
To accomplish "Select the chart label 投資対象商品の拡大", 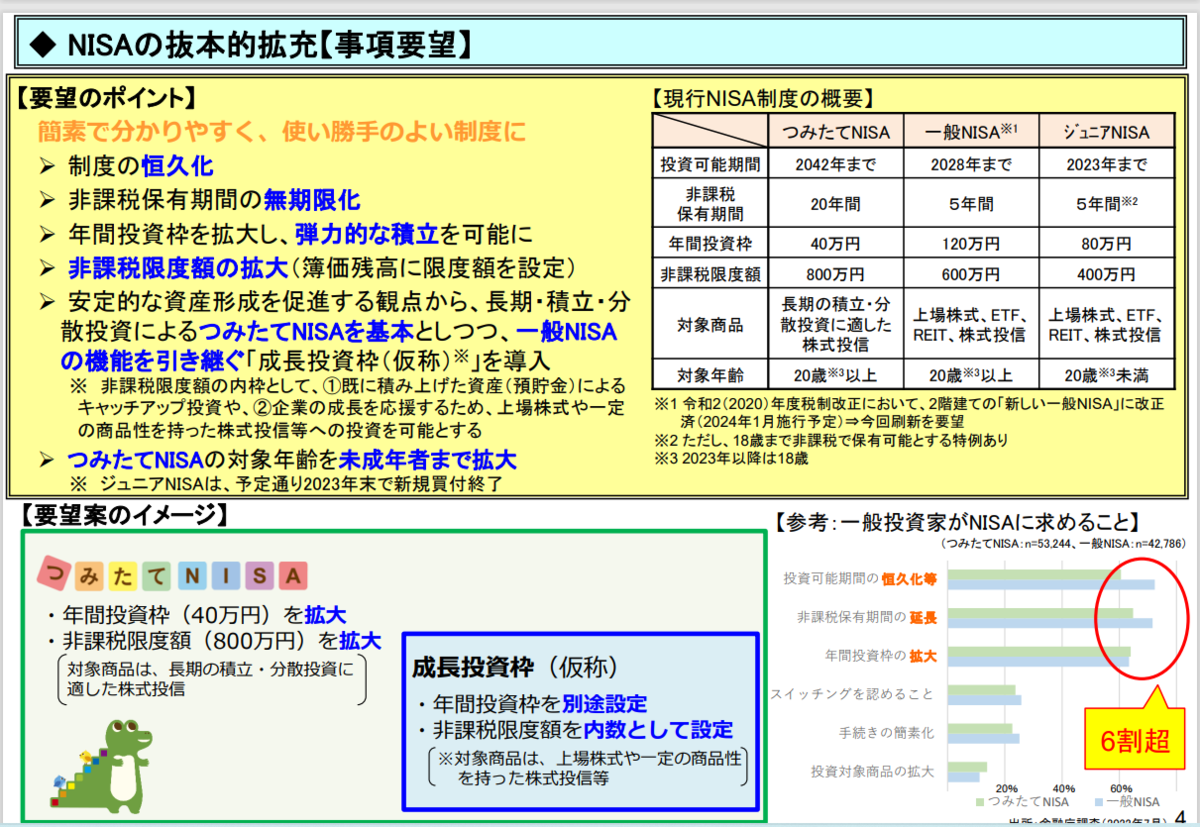I will coord(873,771).
